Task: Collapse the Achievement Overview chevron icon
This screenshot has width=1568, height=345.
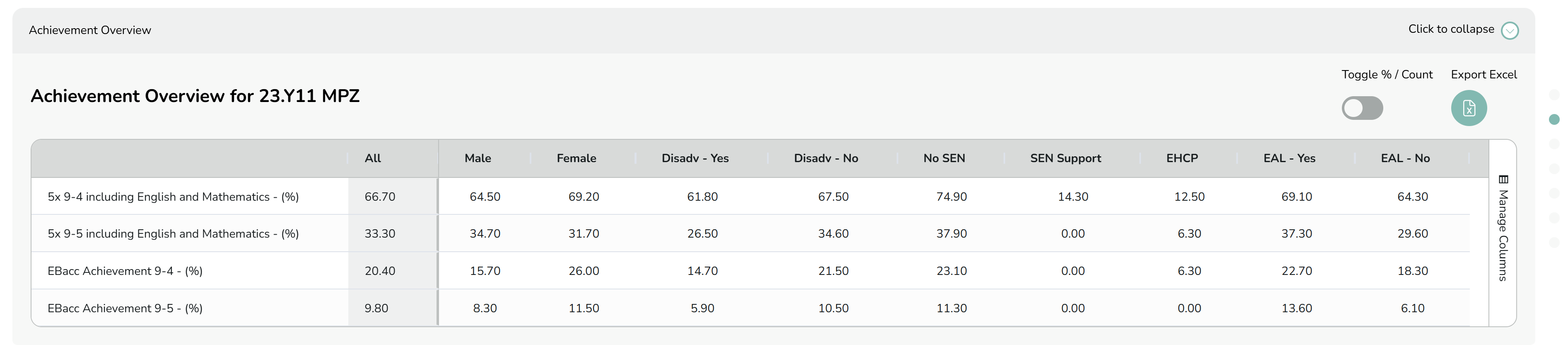Action: [x=1510, y=30]
